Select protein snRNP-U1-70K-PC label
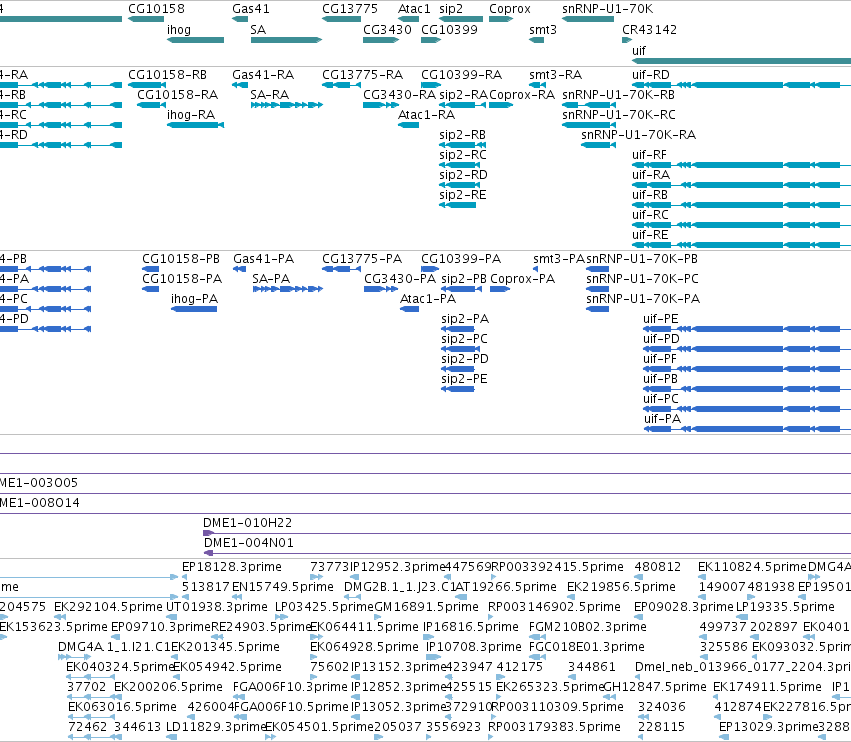The height and width of the screenshot is (742, 851). click(x=643, y=279)
